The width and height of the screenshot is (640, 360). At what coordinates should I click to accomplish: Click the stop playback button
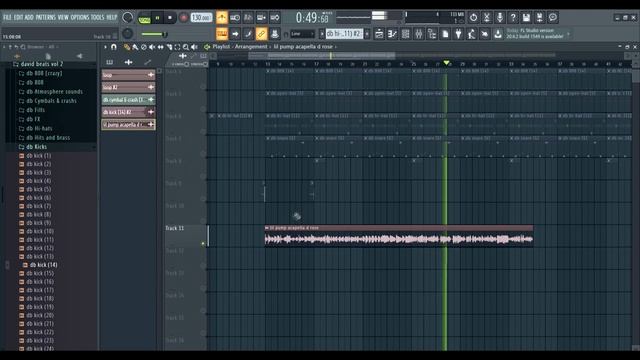coord(170,18)
